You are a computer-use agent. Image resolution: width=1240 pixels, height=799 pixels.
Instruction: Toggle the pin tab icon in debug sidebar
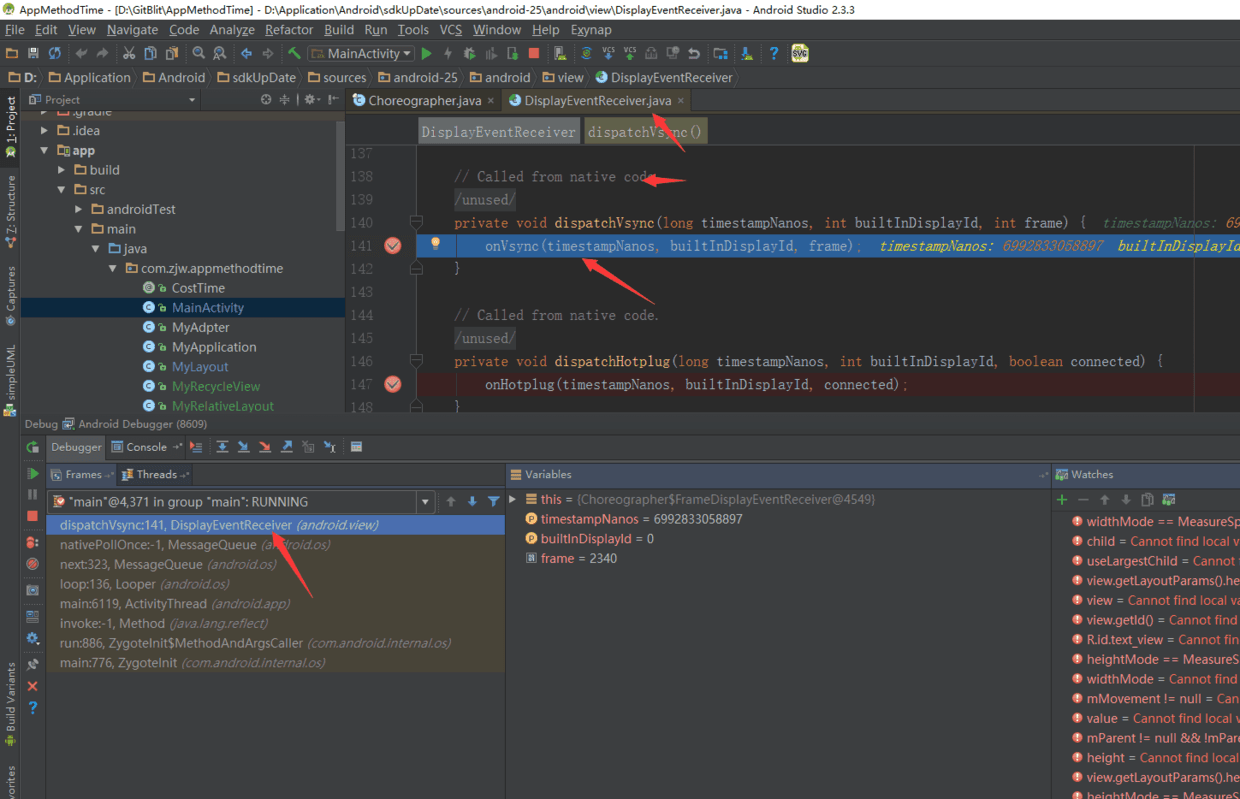33,664
